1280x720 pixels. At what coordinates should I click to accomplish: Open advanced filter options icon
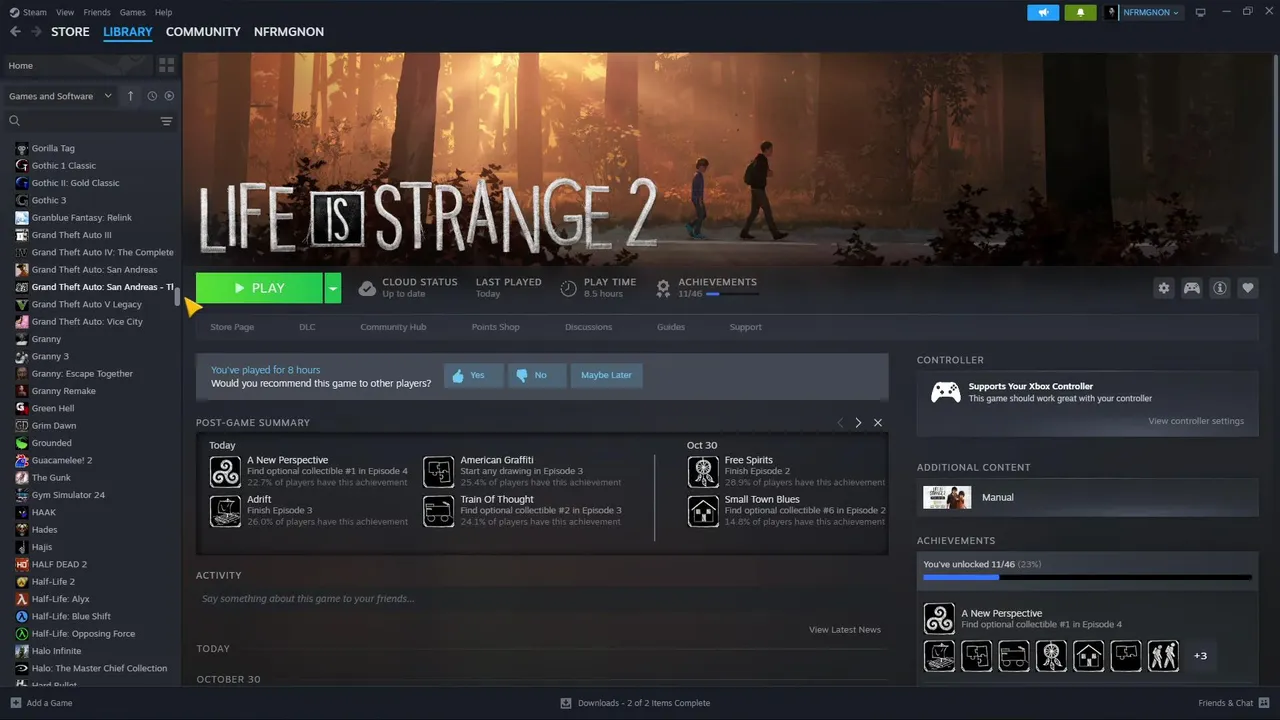coord(166,121)
